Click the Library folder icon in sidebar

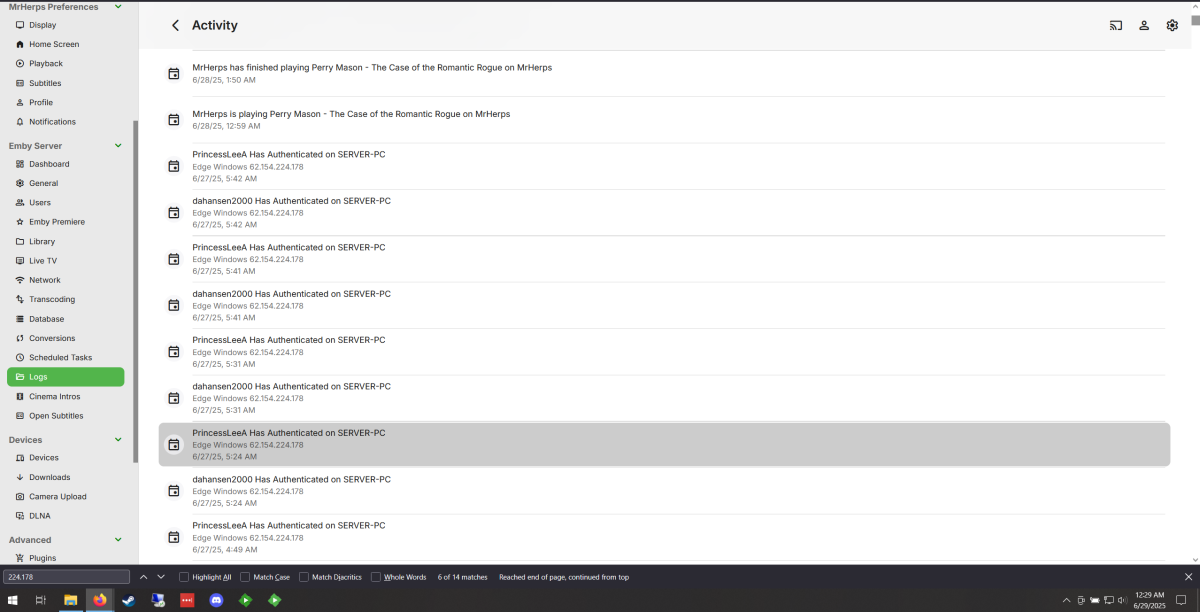pyautogui.click(x=20, y=241)
